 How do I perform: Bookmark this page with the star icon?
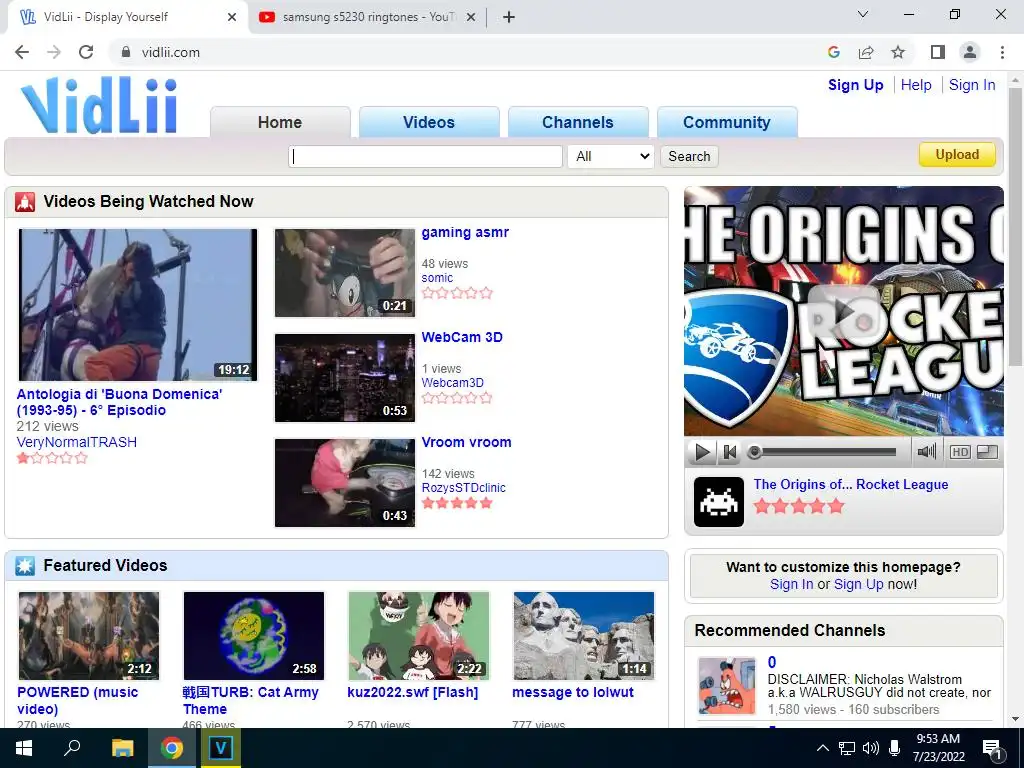(898, 52)
